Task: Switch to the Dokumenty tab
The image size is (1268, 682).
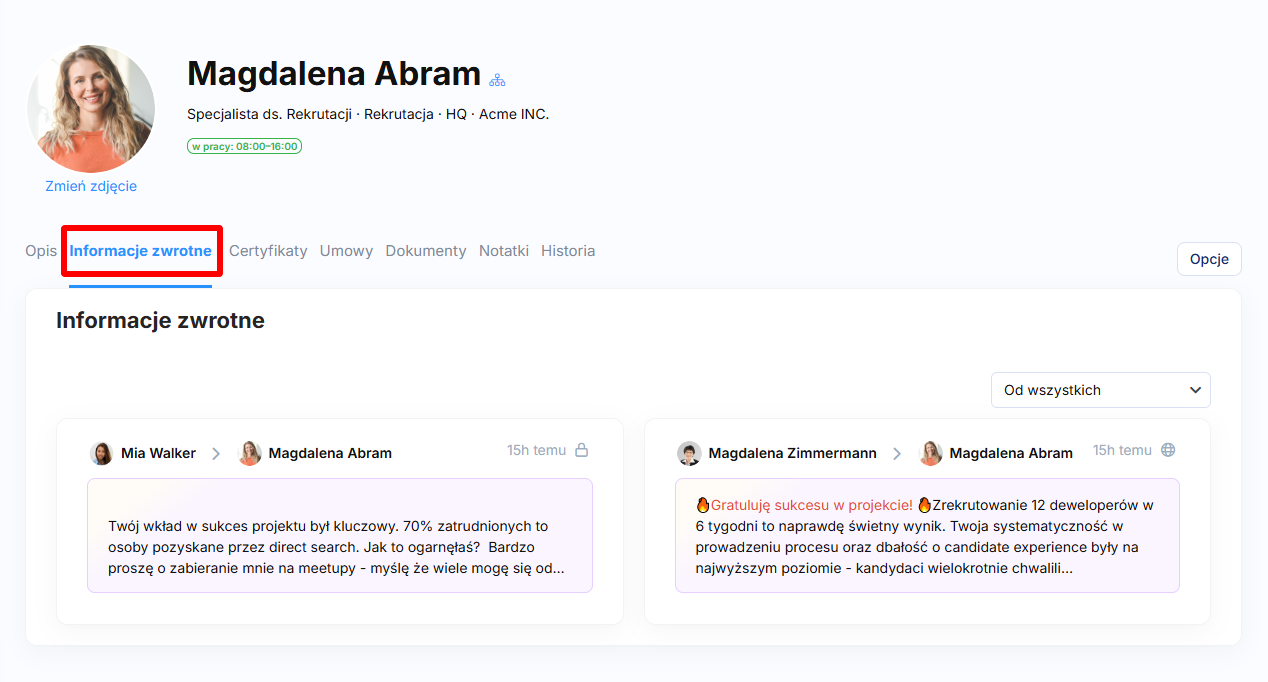Action: click(426, 251)
